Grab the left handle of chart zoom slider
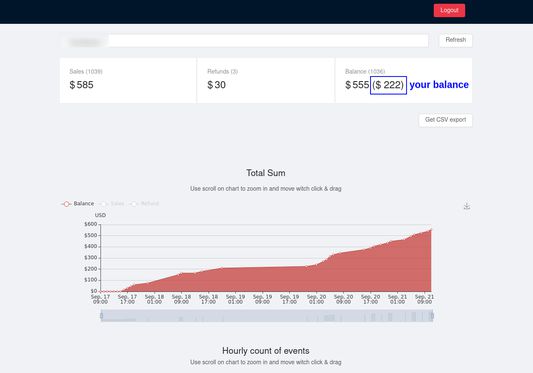The image size is (533, 373). 102,316
